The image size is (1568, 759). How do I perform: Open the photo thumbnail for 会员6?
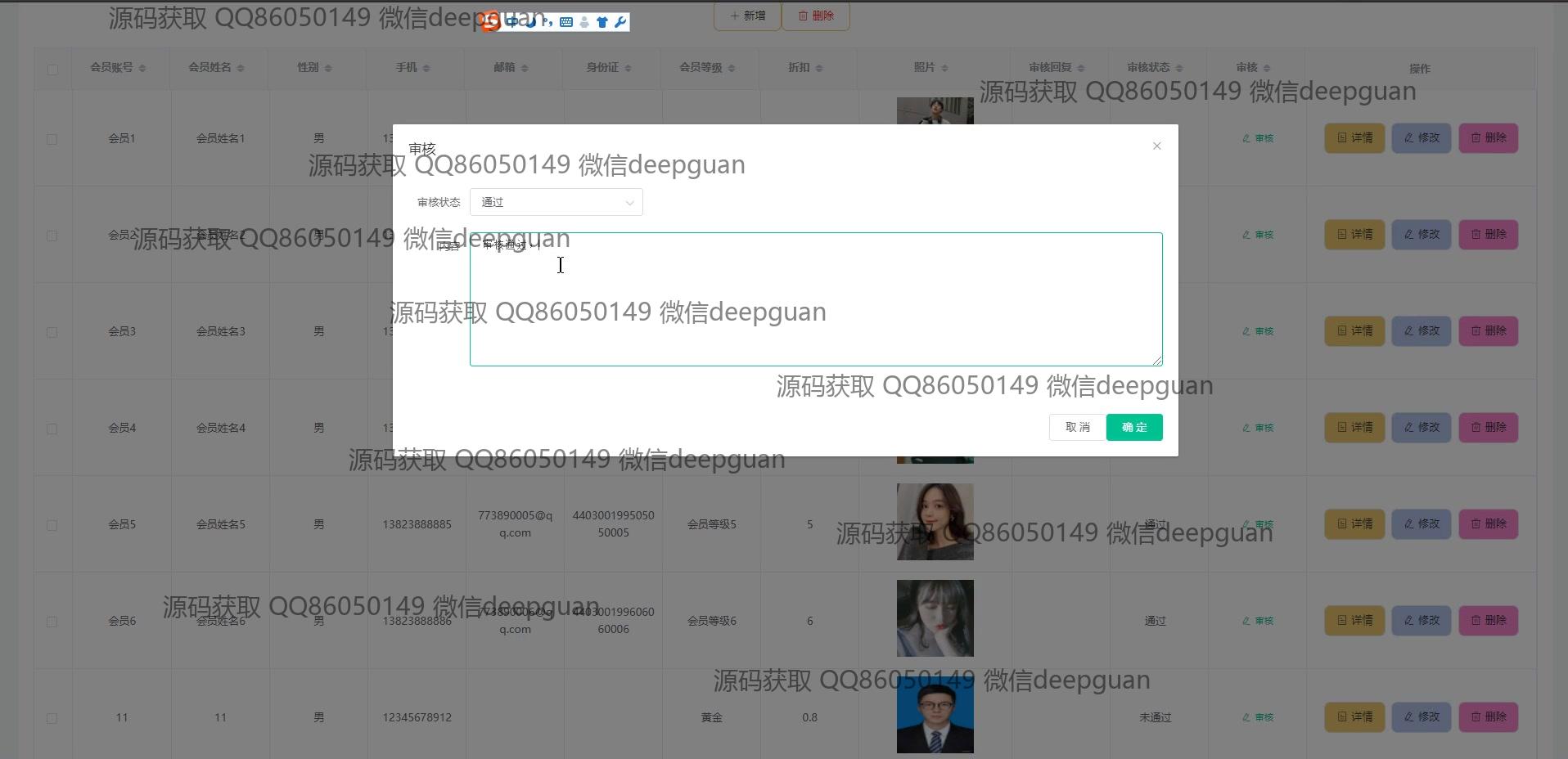[935, 618]
